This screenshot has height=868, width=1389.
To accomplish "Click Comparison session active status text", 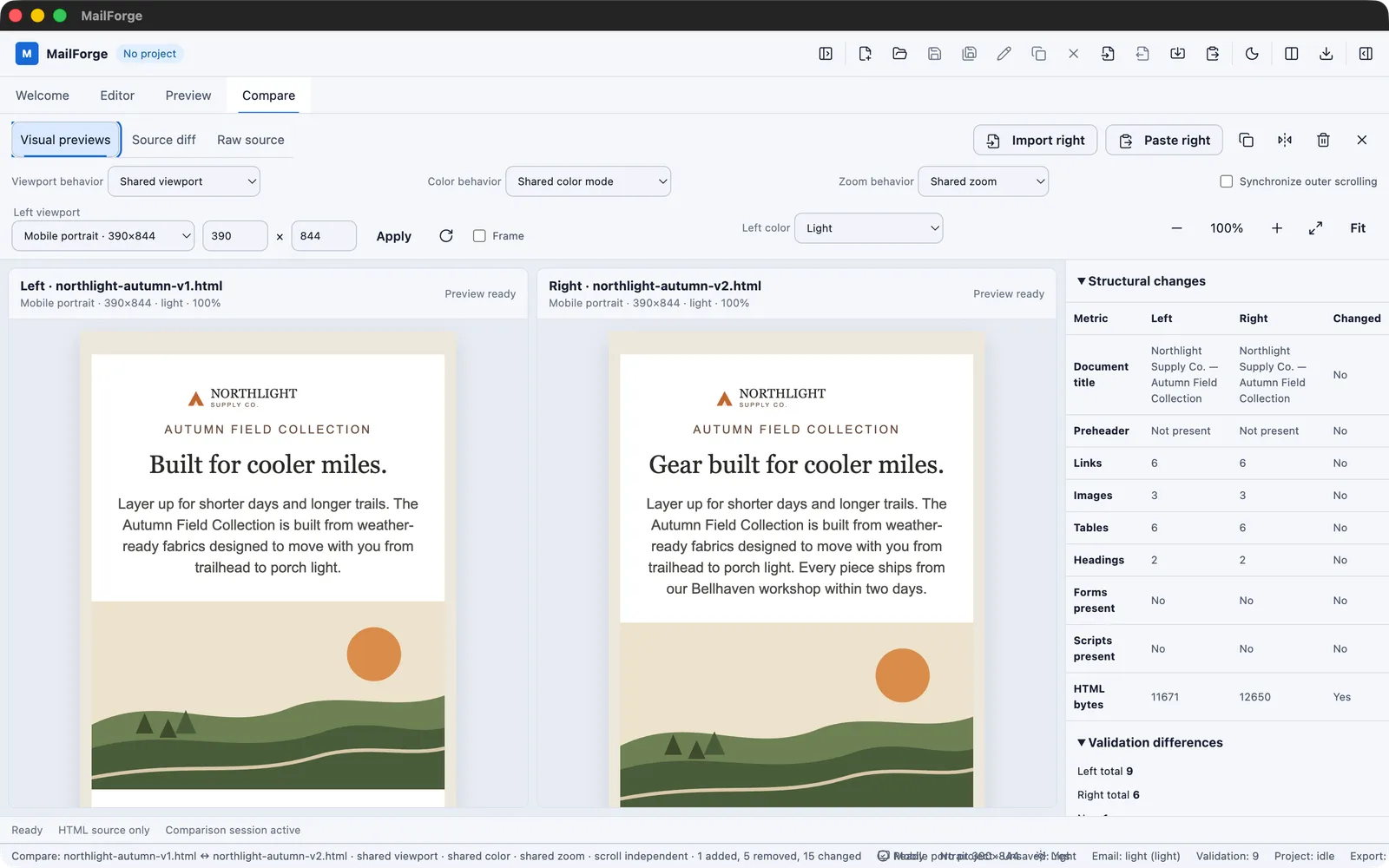I will click(233, 831).
